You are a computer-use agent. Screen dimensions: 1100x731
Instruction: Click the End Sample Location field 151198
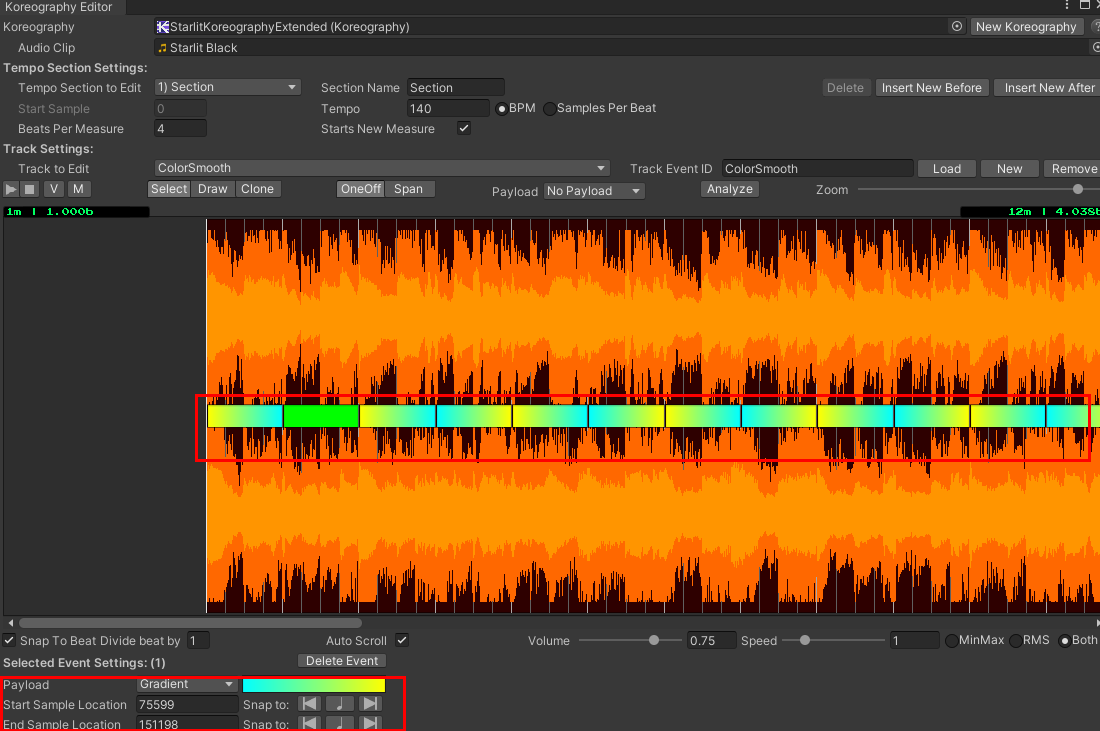187,723
